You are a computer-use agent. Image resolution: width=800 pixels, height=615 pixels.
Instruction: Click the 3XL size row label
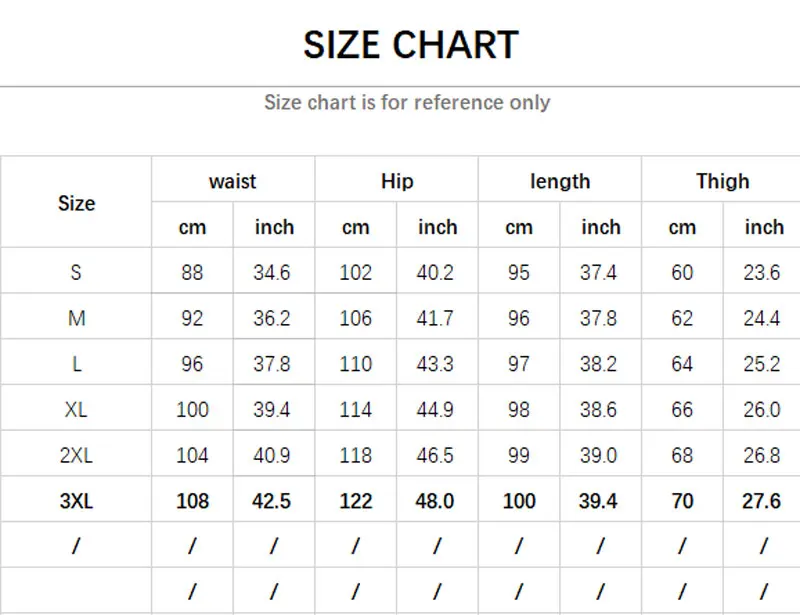tap(77, 500)
